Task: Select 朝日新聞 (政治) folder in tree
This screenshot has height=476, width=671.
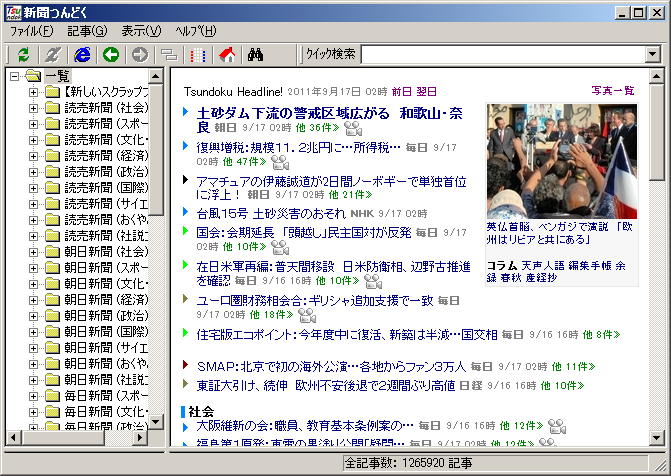Action: [x=106, y=316]
